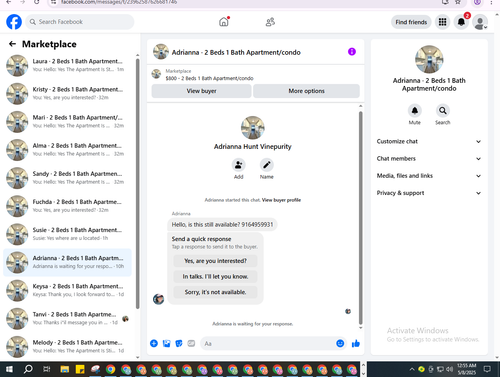
Task: Open the Facebook menu grid icon
Action: click(442, 22)
